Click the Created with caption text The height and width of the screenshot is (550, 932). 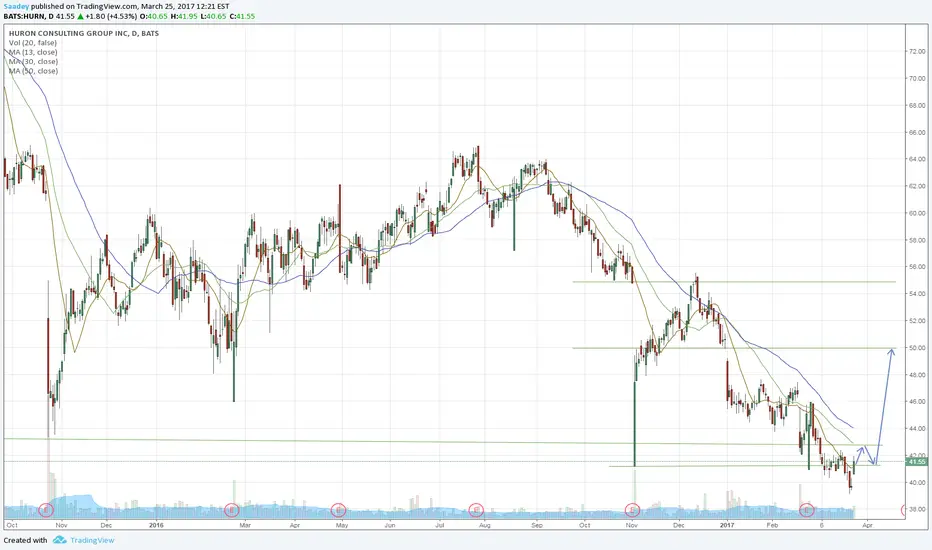[26, 540]
